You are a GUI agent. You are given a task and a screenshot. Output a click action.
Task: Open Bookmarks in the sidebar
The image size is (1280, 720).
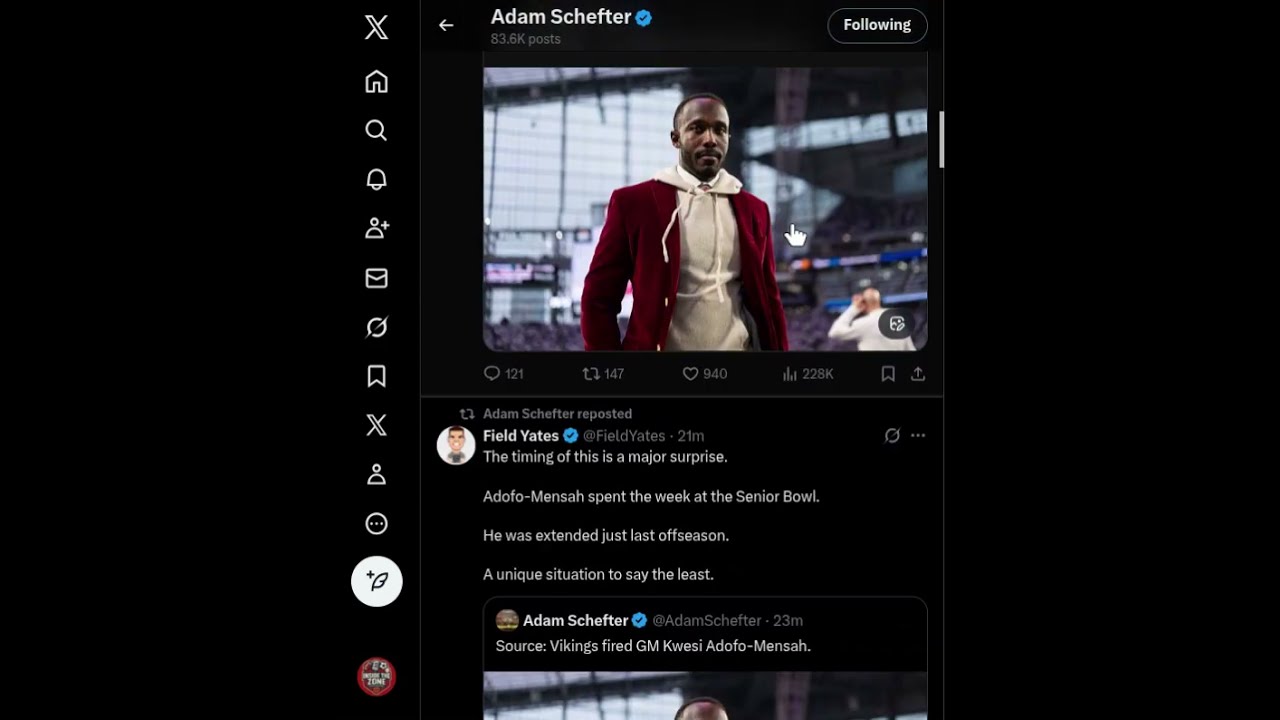pyautogui.click(x=376, y=376)
